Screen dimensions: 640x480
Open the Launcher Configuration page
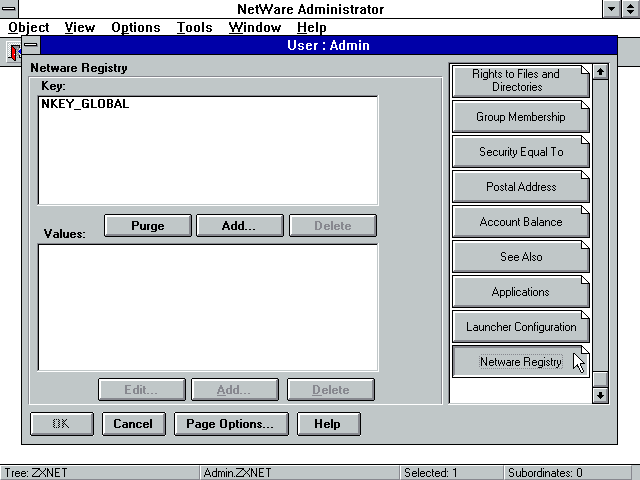(521, 327)
